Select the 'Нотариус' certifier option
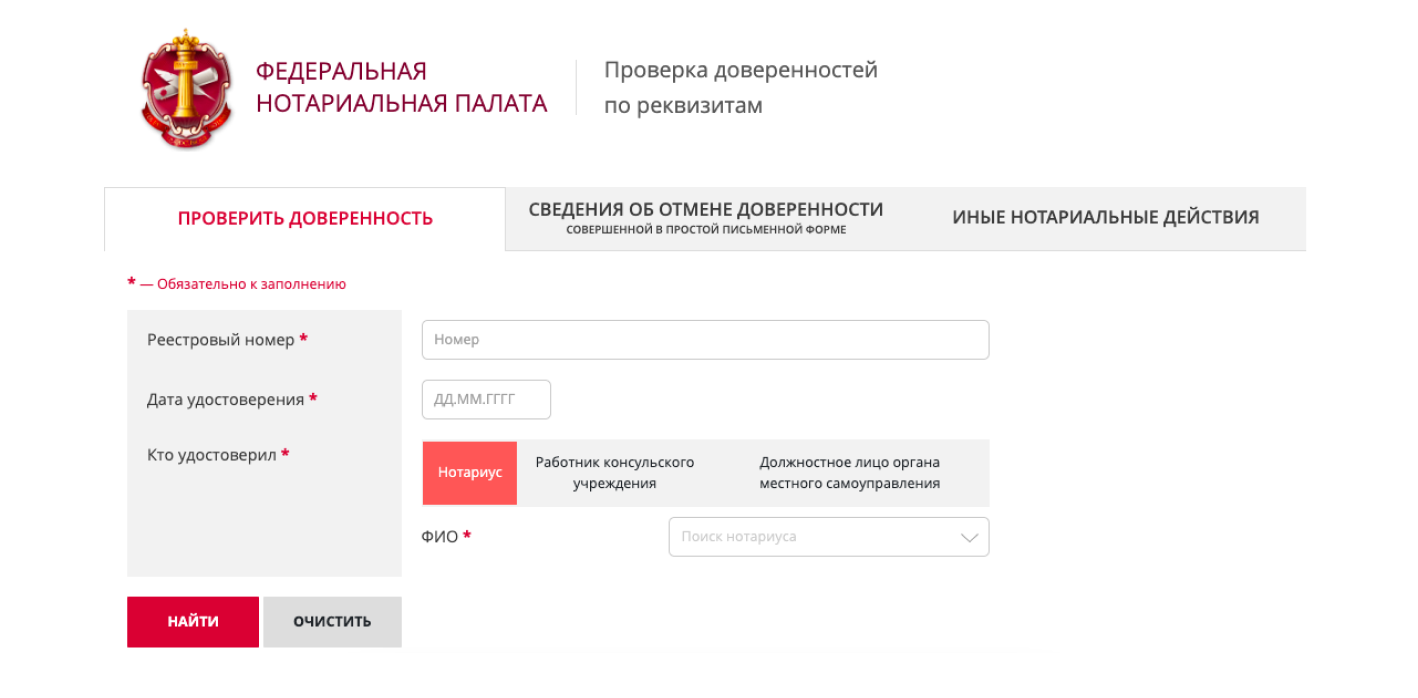The width and height of the screenshot is (1418, 698). click(x=470, y=473)
